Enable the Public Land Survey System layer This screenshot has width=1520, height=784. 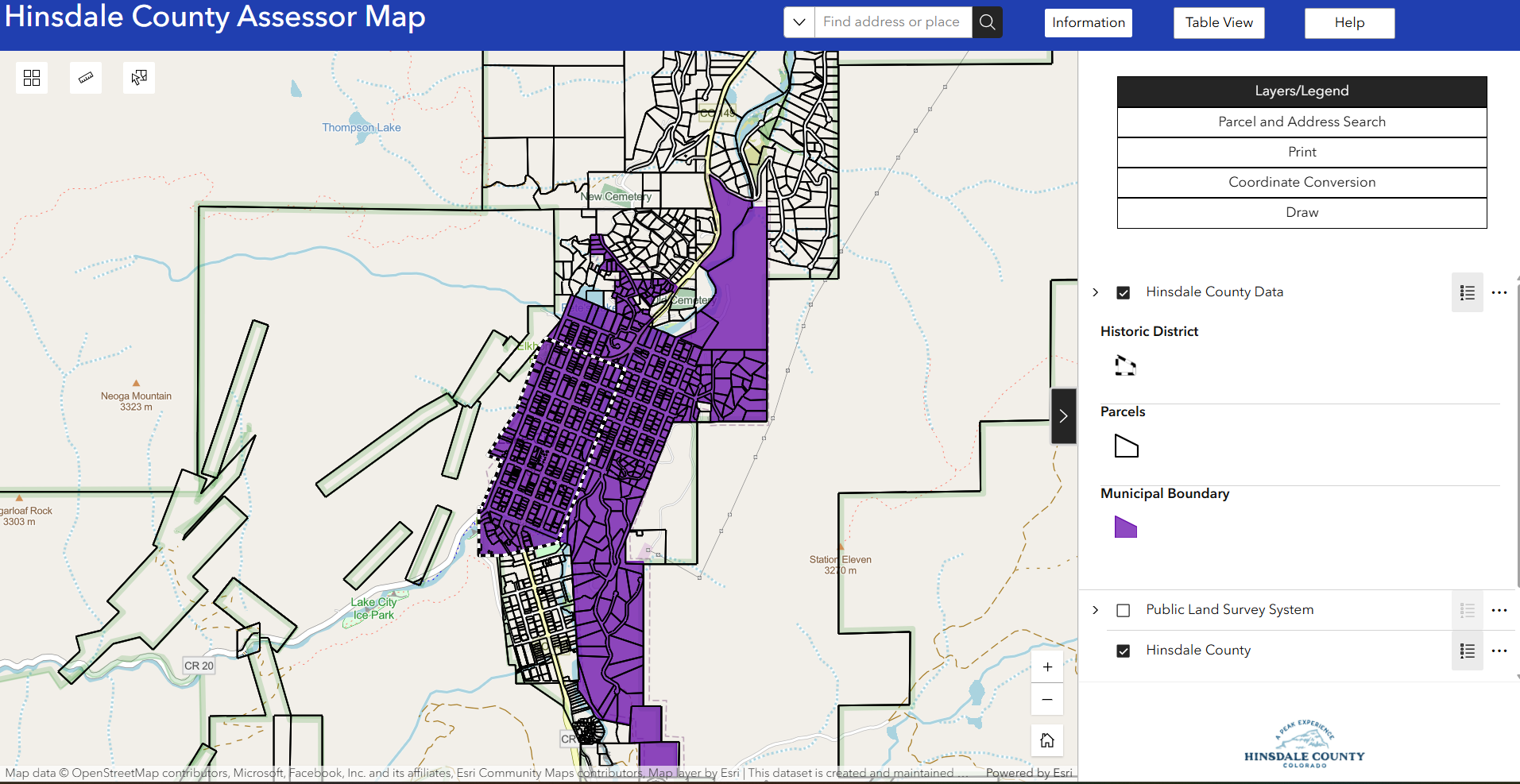[1123, 610]
